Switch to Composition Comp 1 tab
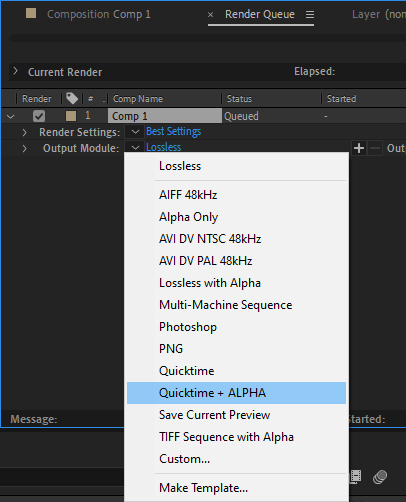Image resolution: width=406 pixels, height=502 pixels. 99,14
